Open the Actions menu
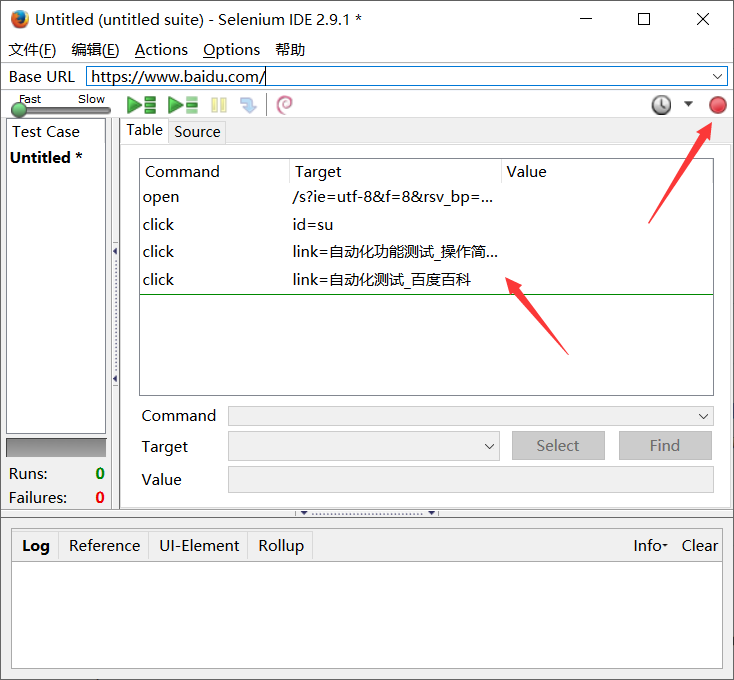This screenshot has height=680, width=734. tap(161, 50)
